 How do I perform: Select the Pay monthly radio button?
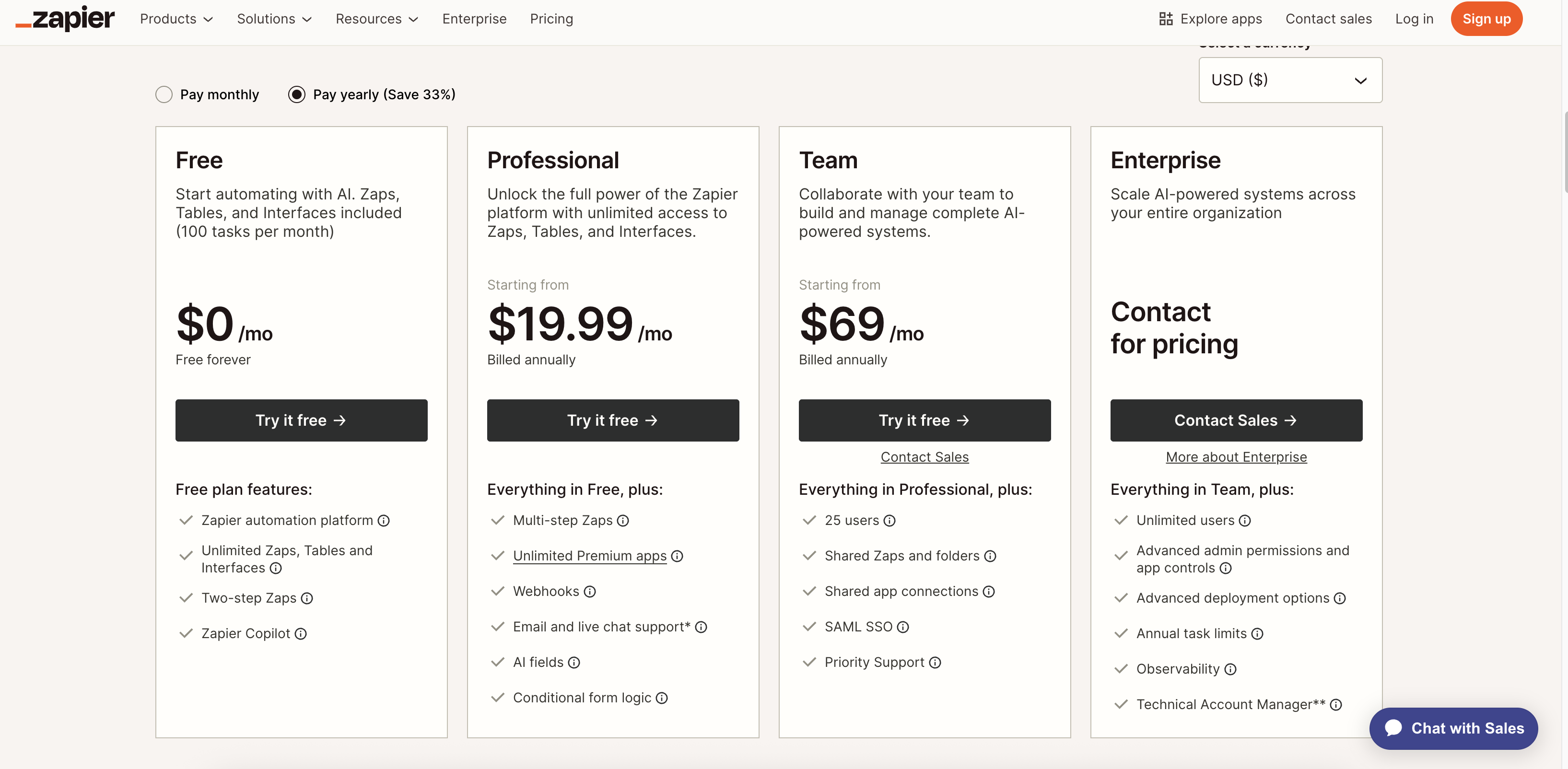(x=164, y=94)
